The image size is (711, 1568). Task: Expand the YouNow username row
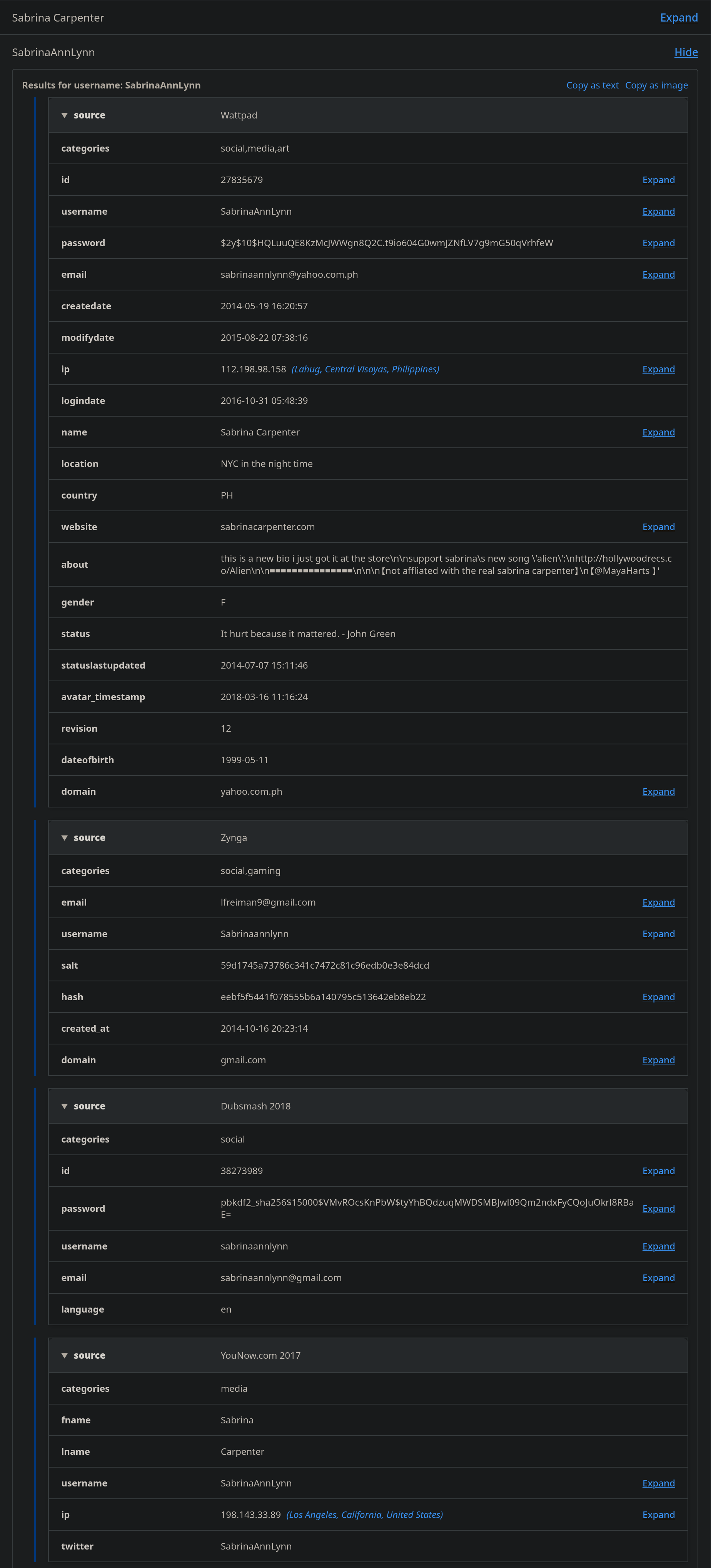tap(658, 1483)
